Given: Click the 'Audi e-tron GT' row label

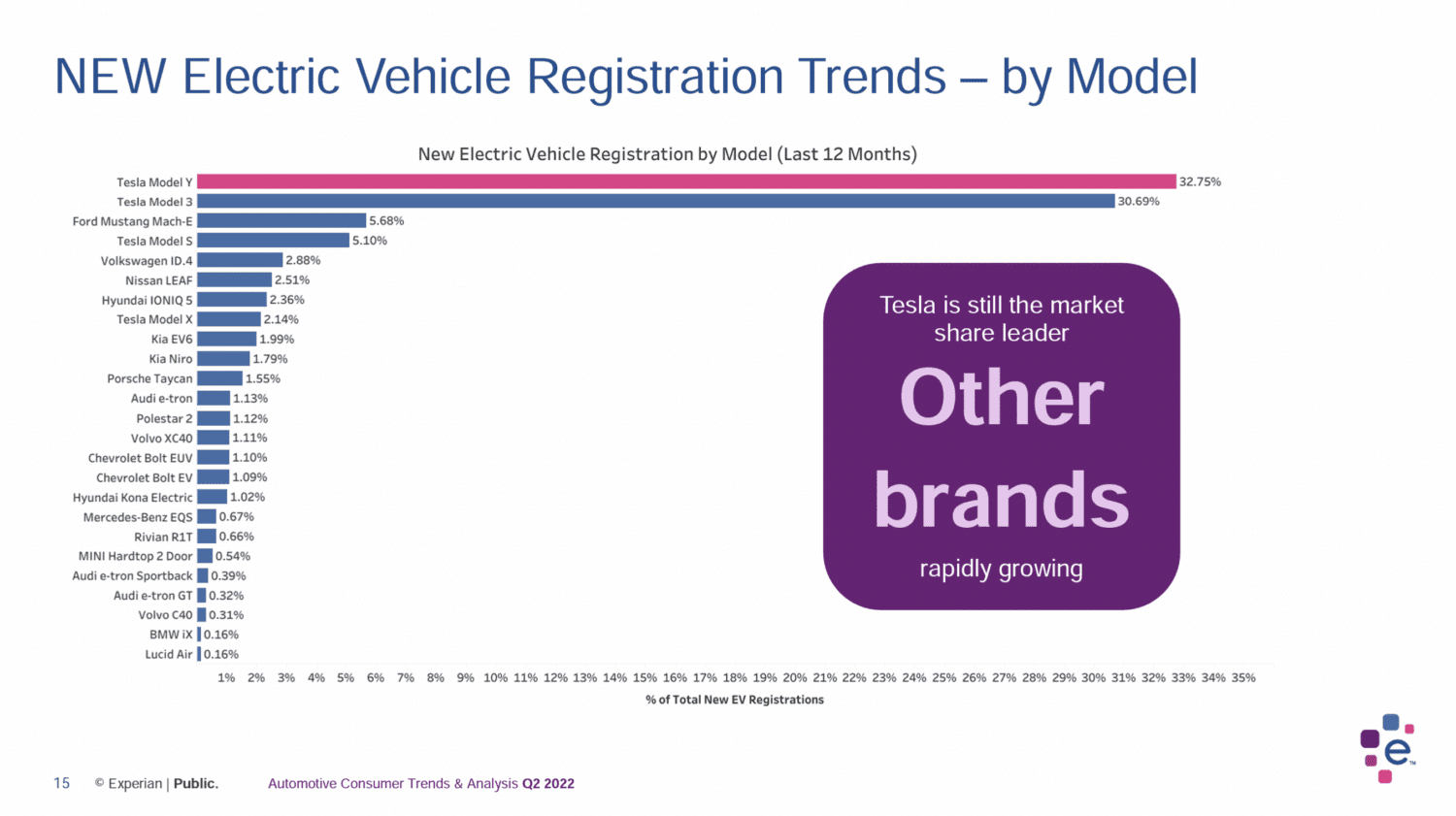Looking at the screenshot, I should 153,596.
